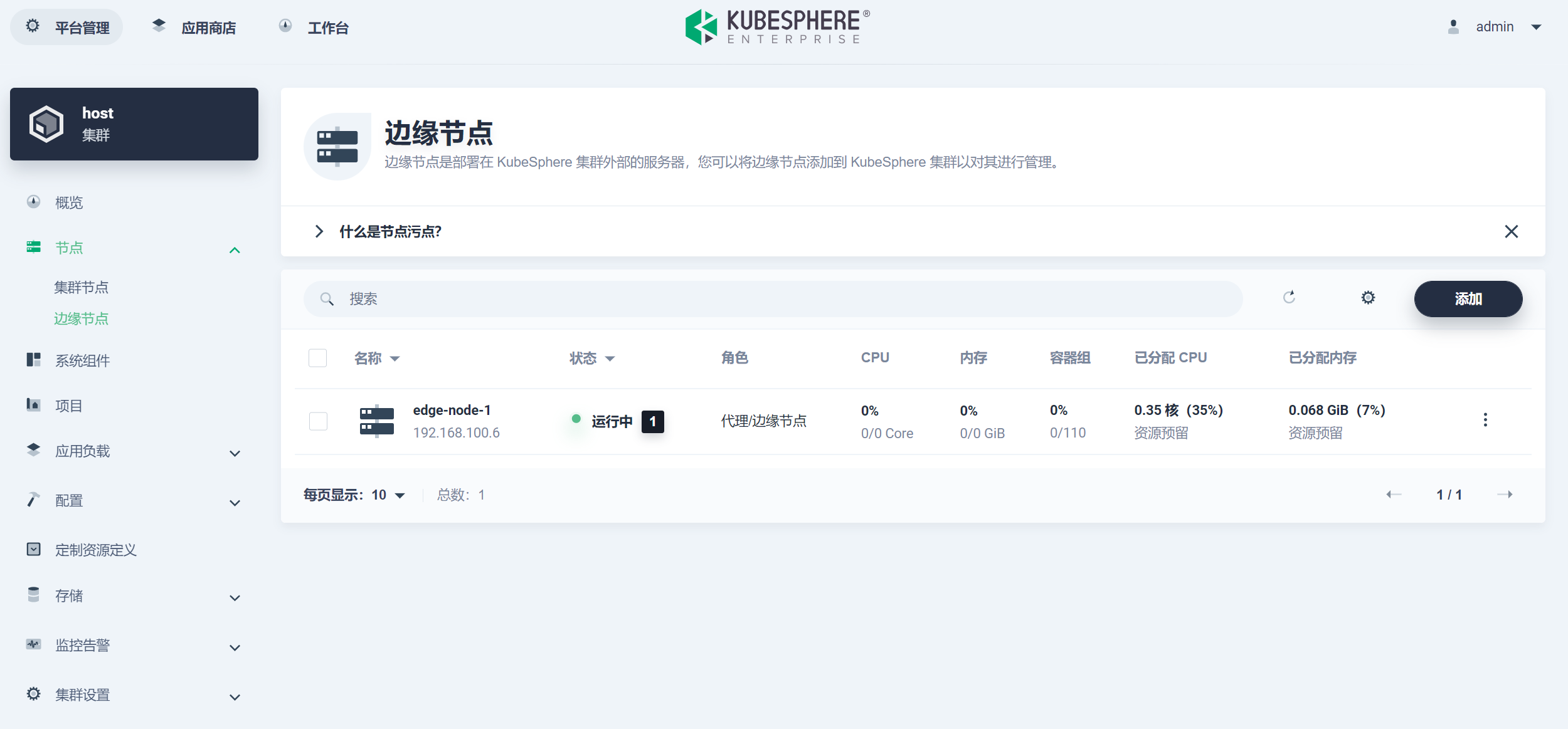The image size is (1568, 729).
Task: Click the KubeSphere Enterprise logo
Action: tap(777, 27)
